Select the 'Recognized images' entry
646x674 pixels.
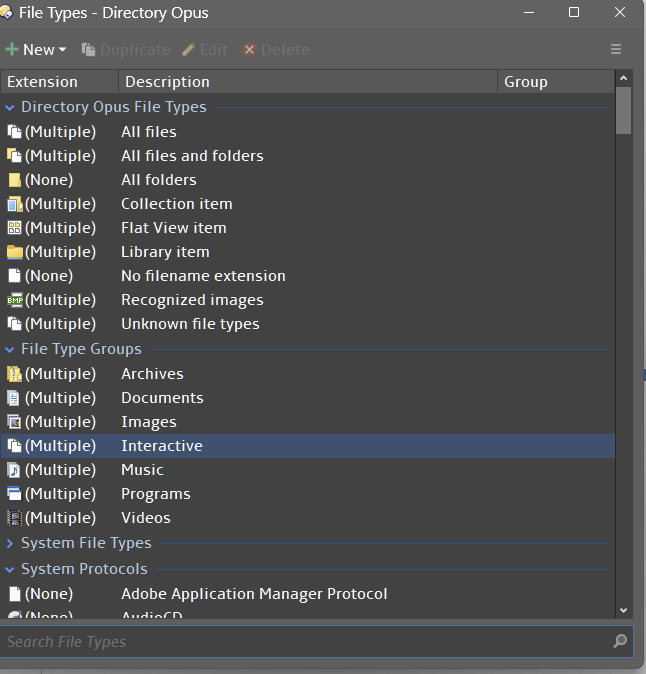[192, 300]
